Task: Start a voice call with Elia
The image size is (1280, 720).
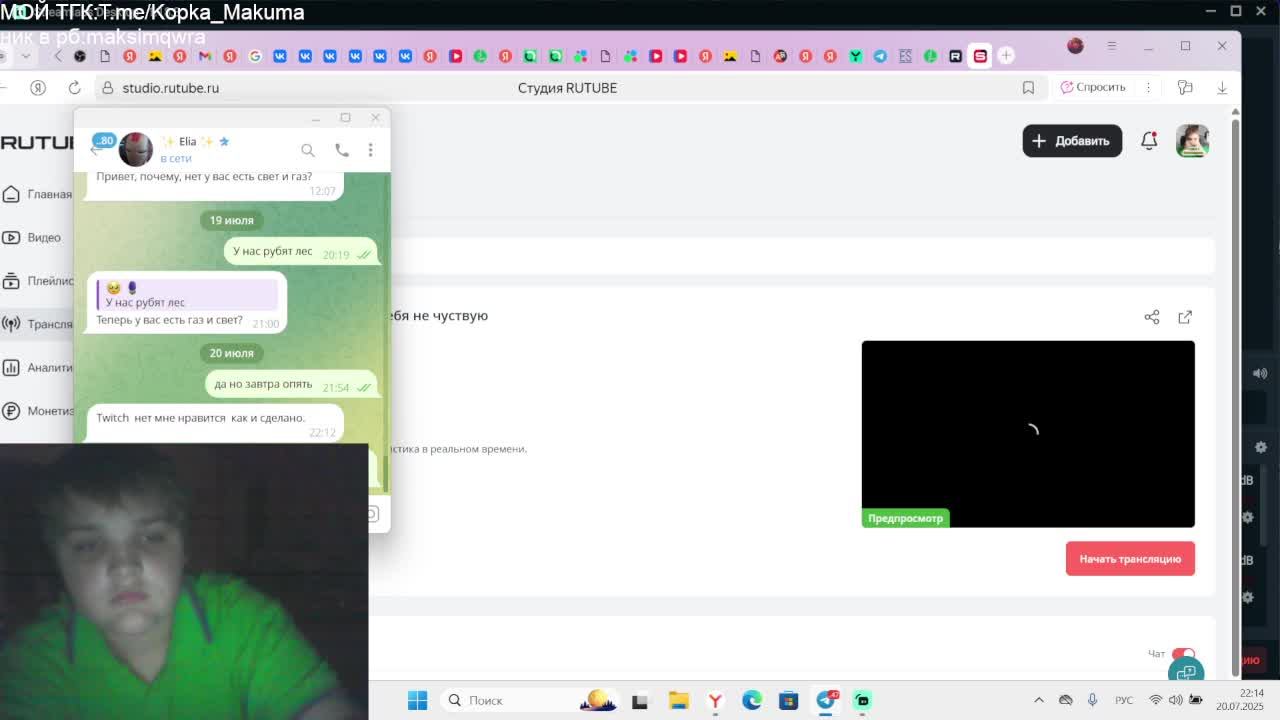Action: 342,150
